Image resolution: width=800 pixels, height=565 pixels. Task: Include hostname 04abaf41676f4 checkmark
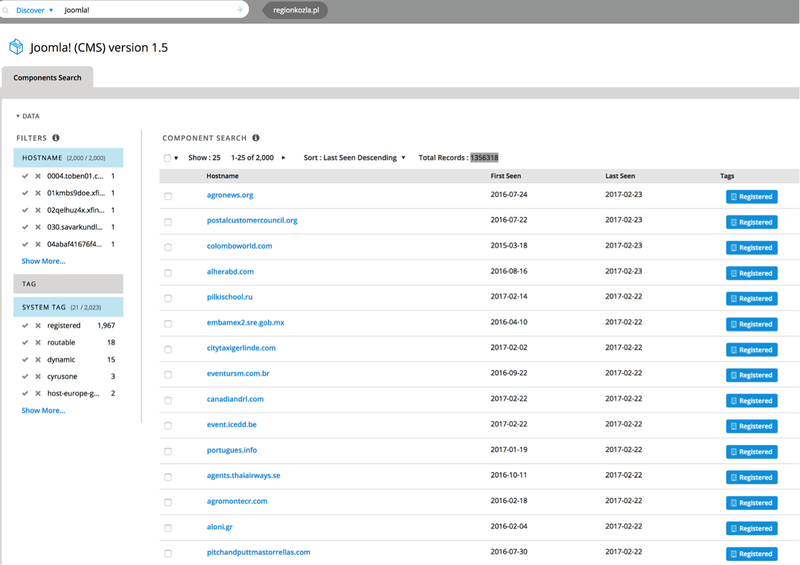(25, 244)
